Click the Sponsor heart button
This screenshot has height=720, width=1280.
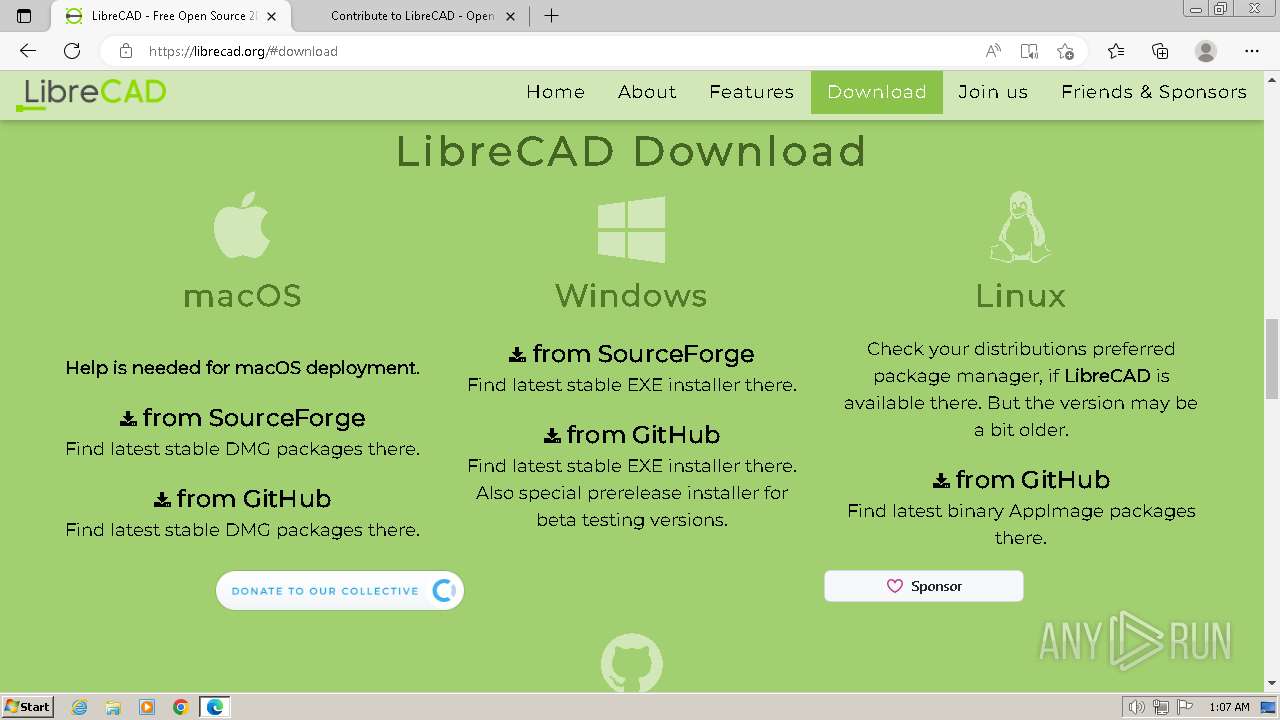click(x=924, y=586)
